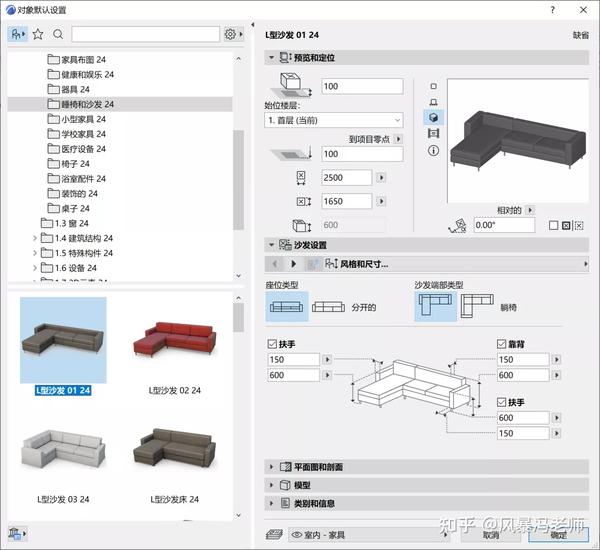600x550 pixels.
Task: Go to next sofa settings page
Action: pyautogui.click(x=293, y=264)
